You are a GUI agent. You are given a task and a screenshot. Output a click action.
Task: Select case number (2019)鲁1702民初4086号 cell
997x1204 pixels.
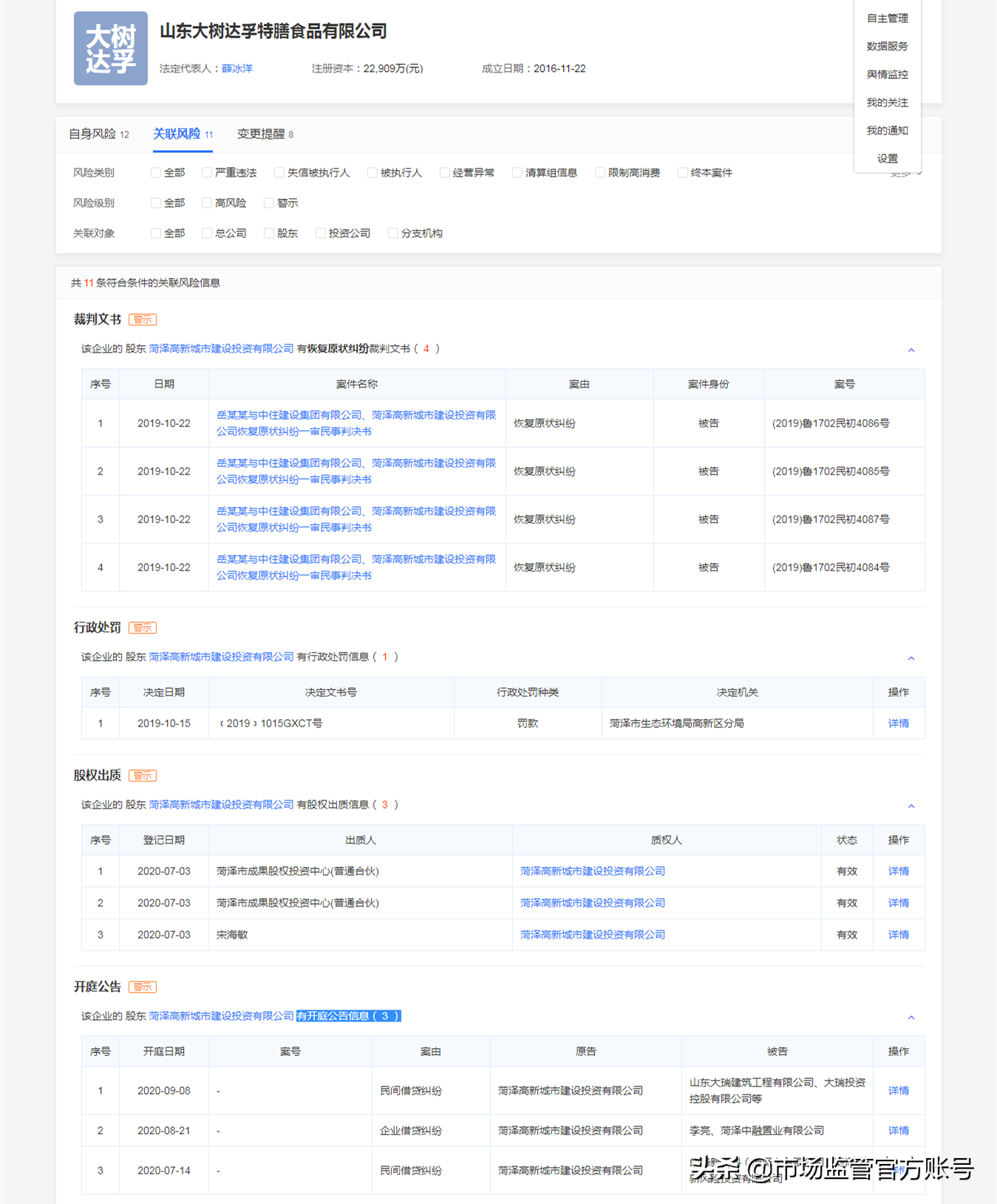click(x=844, y=424)
